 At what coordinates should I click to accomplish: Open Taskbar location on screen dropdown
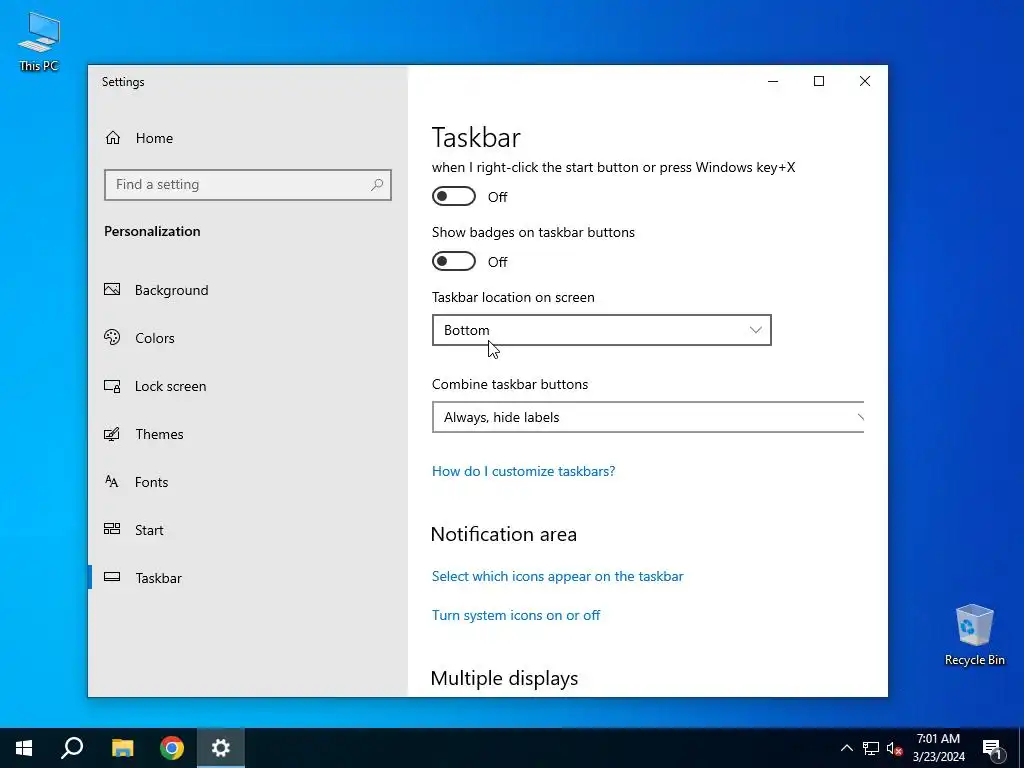(x=601, y=330)
